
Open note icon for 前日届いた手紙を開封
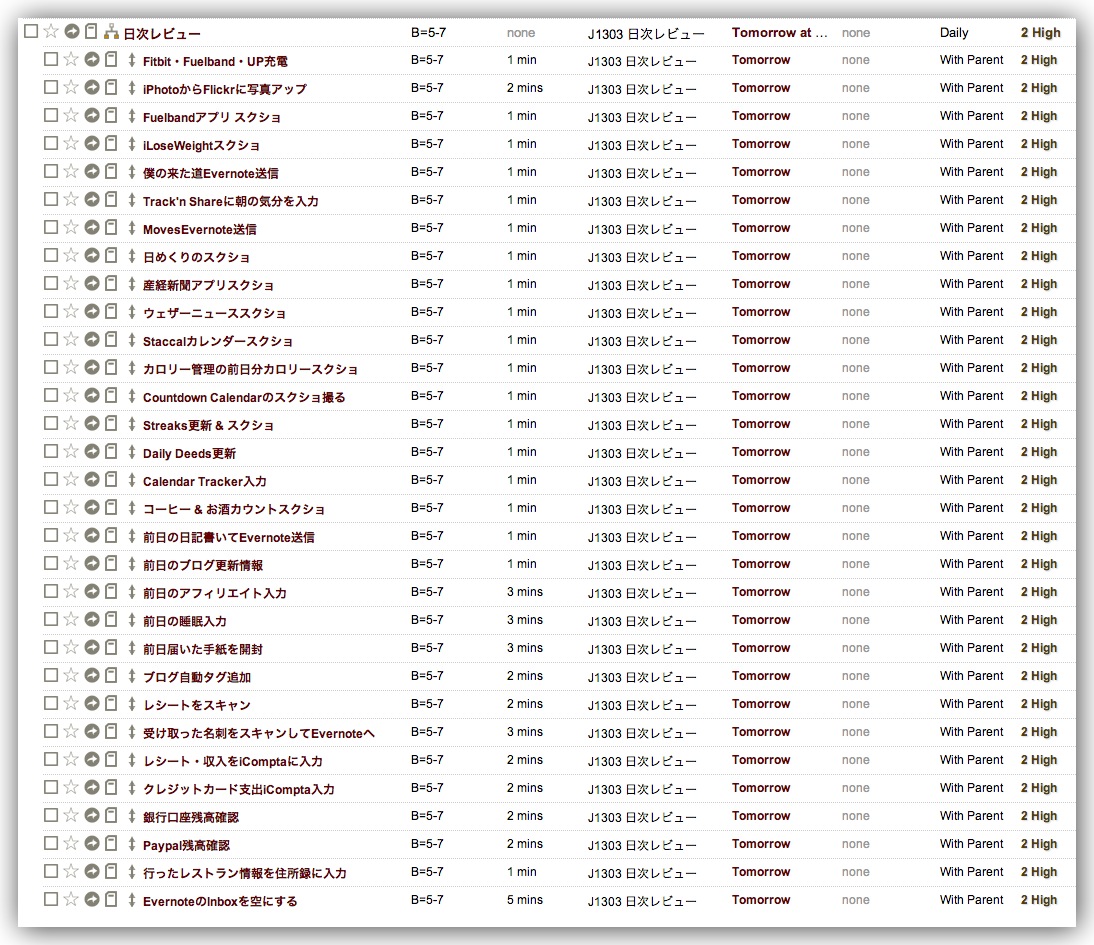111,648
